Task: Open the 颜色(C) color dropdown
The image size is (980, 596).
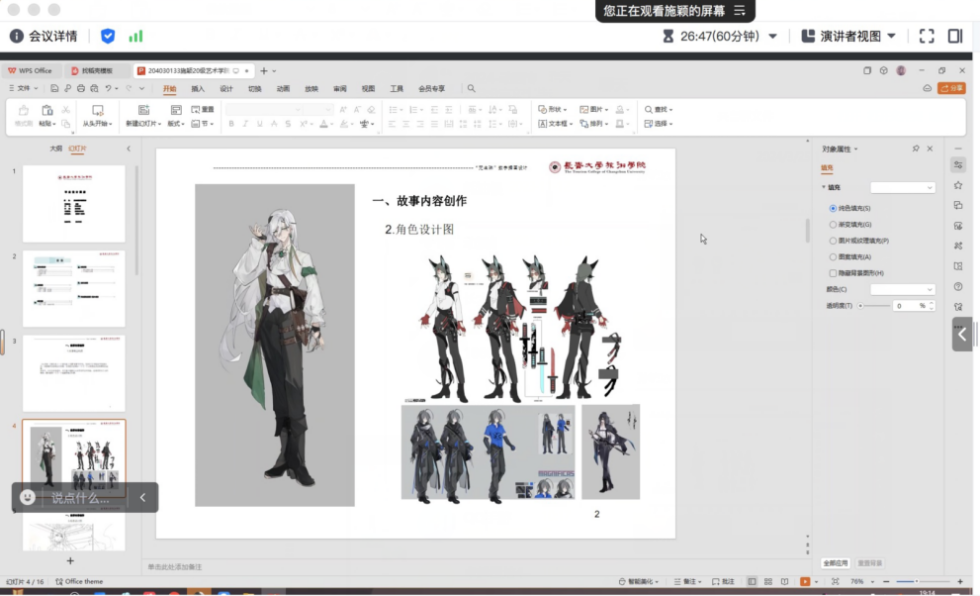Action: pos(902,289)
